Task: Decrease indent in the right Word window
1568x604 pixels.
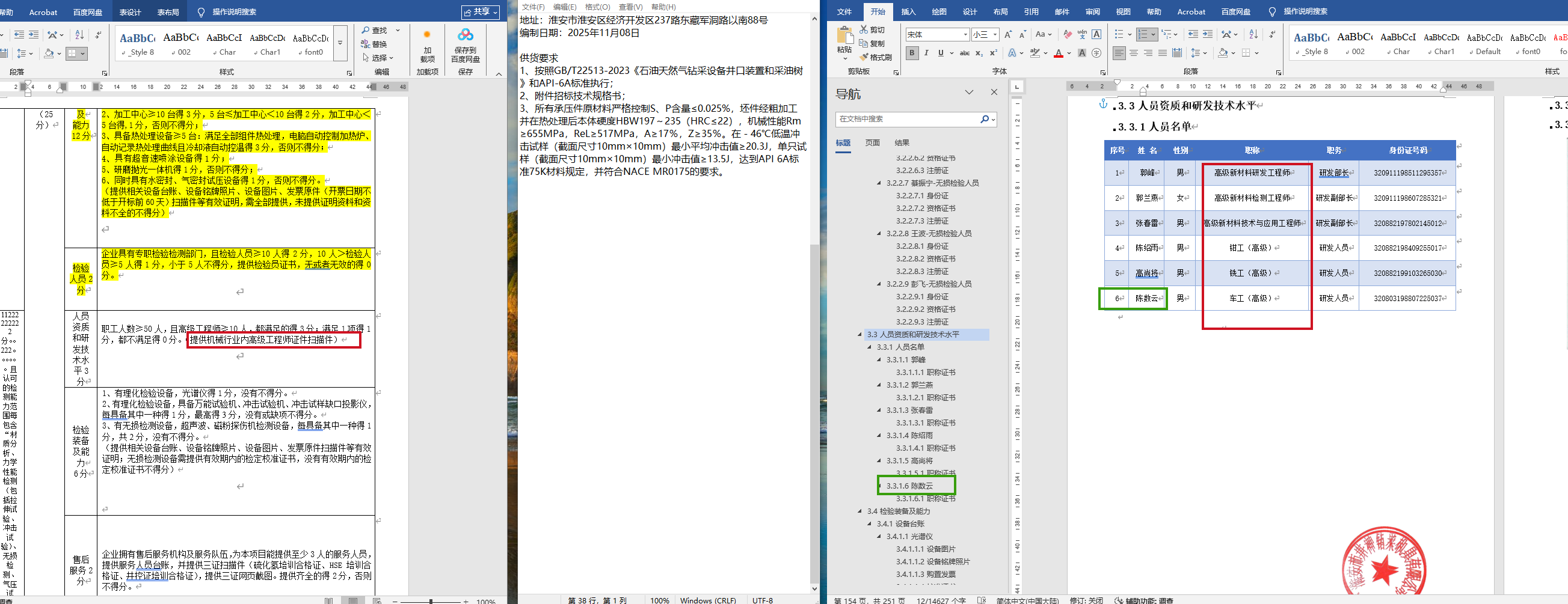Action: pyautogui.click(x=1193, y=35)
